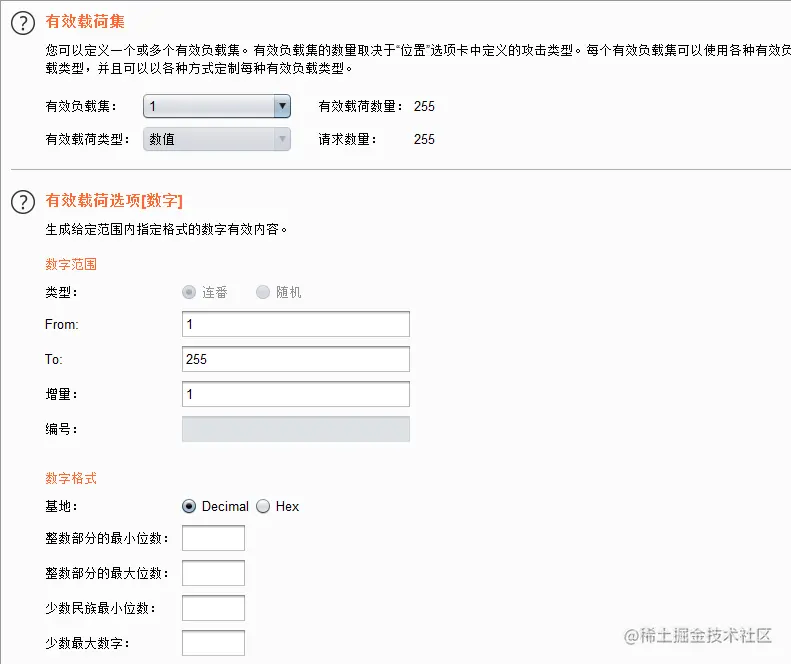Open the 有效负载集 dropdown showing 1
791x664 pixels.
[217, 106]
